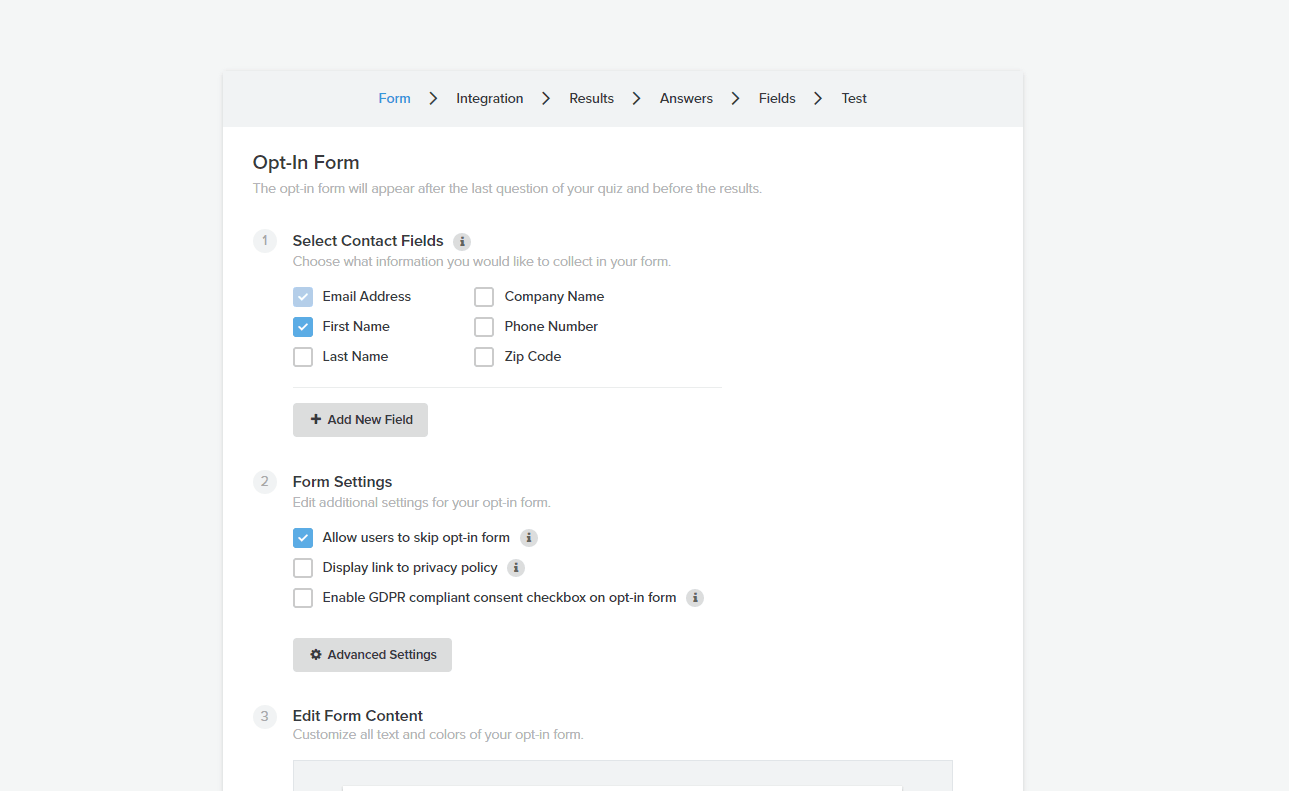Check the Phone Number field
Screen dimensions: 1289x791
[x=484, y=327]
